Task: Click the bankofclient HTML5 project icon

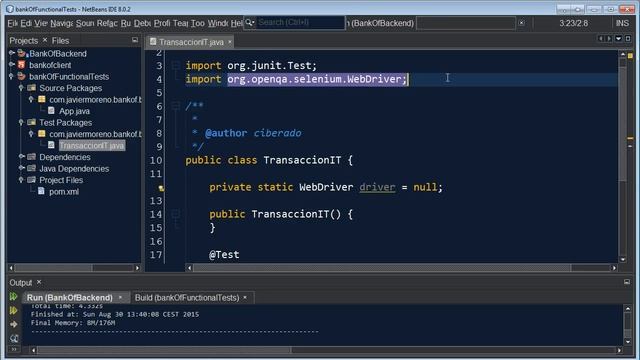Action: (x=22, y=65)
